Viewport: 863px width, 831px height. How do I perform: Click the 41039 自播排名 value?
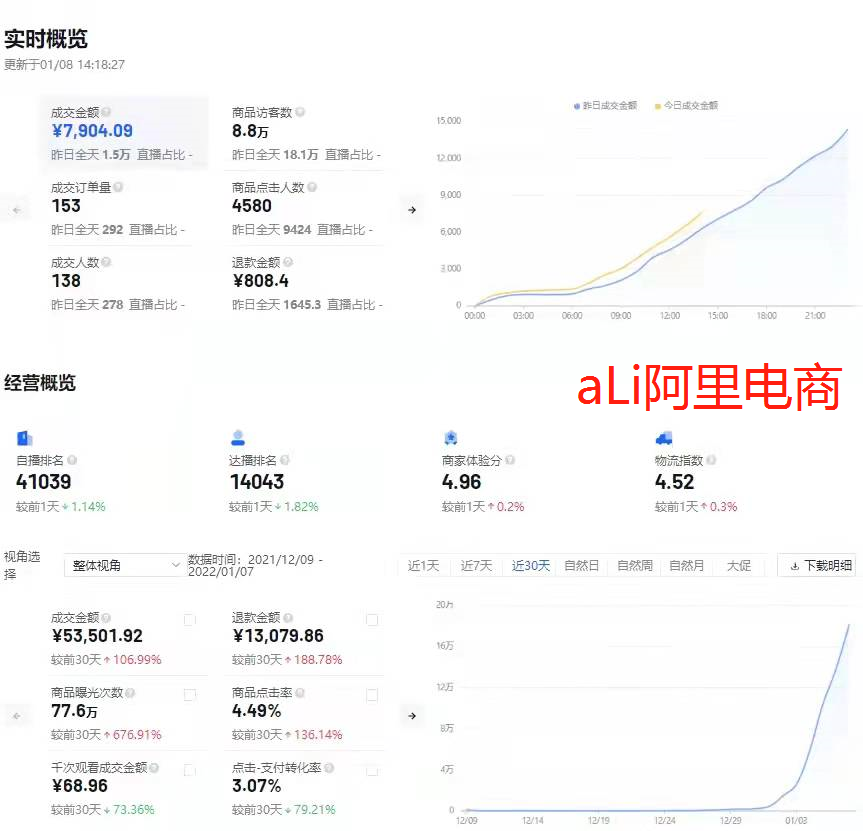[43, 482]
